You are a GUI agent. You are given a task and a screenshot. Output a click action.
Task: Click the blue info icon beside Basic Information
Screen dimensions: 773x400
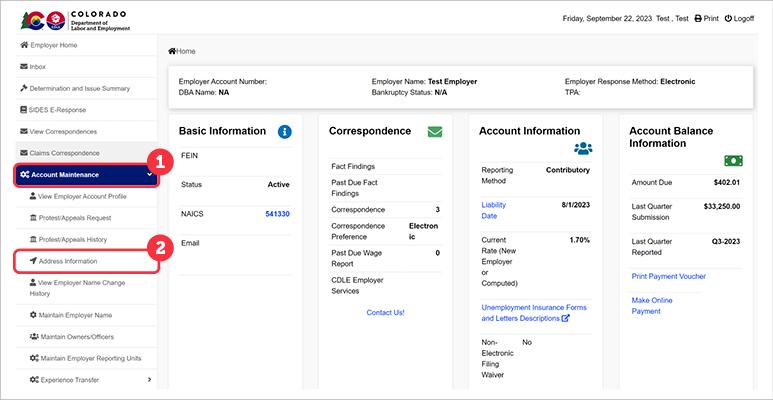click(285, 131)
